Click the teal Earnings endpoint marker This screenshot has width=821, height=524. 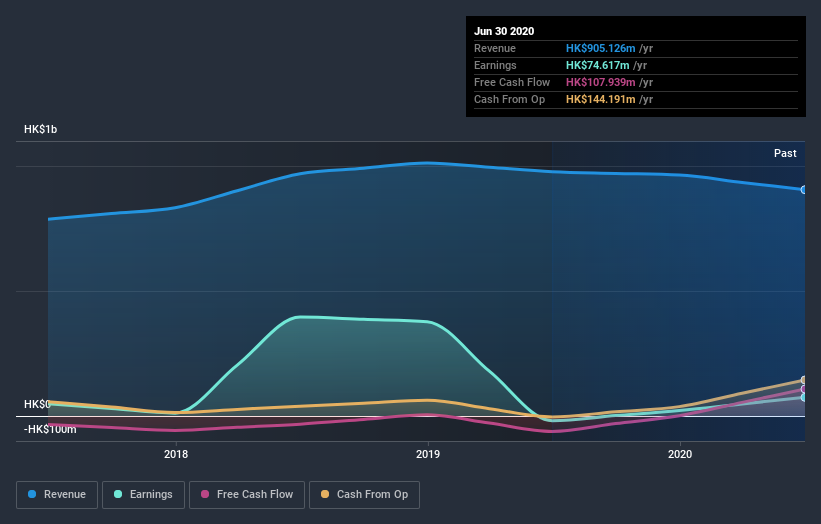pyautogui.click(x=804, y=398)
